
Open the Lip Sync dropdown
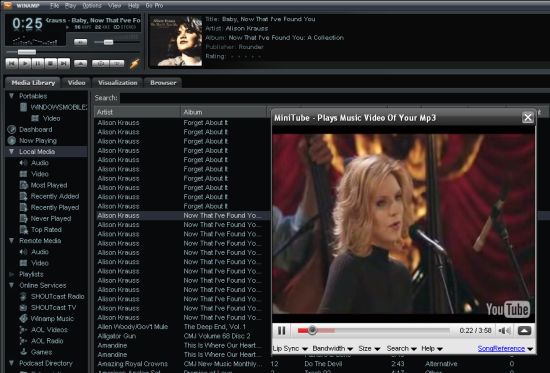pyautogui.click(x=290, y=348)
